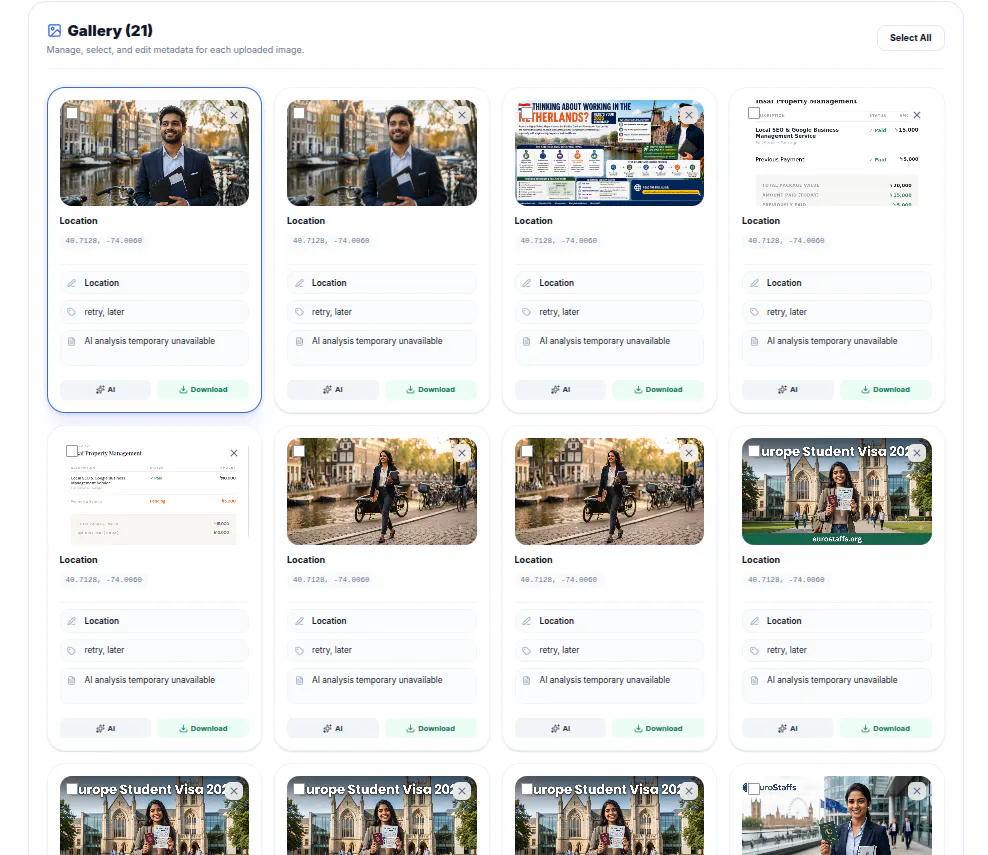Click AI button under the Local SEO invoice
Image resolution: width=988 pixels, height=855 pixels.
[788, 389]
